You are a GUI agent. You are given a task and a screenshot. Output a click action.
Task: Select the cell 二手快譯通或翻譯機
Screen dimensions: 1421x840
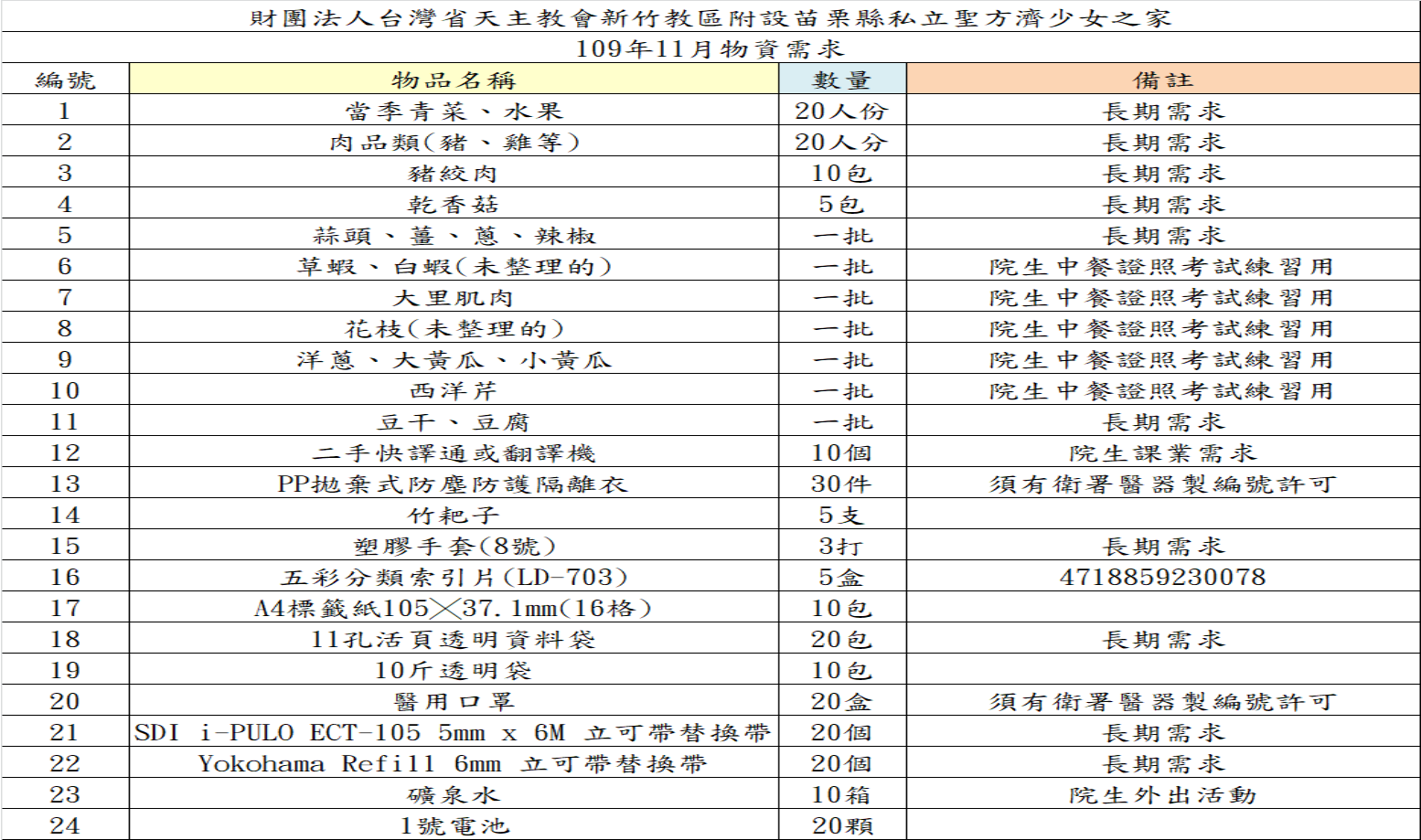click(454, 452)
